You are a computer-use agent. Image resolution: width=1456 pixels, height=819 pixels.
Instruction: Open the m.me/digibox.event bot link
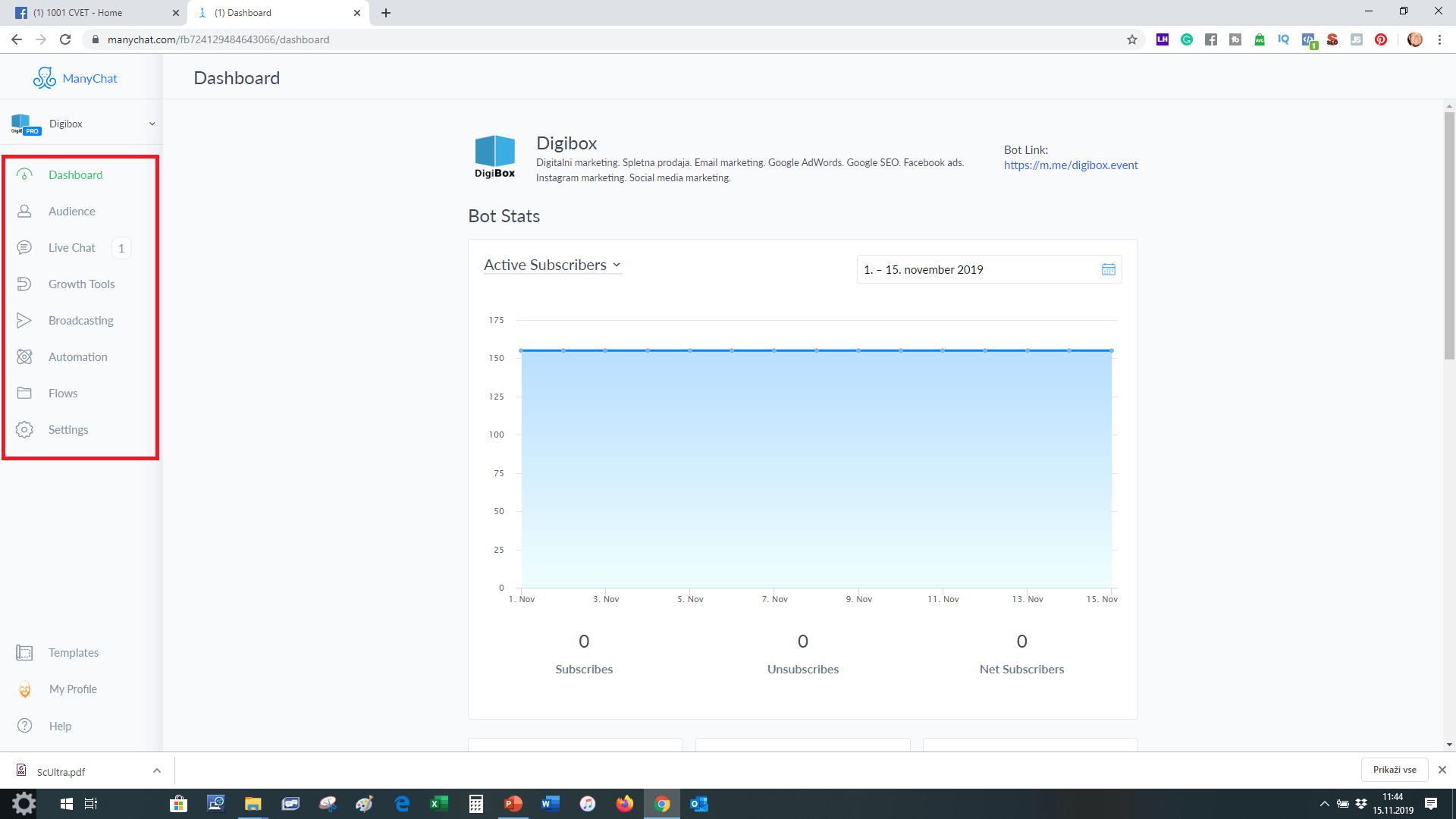pos(1070,165)
